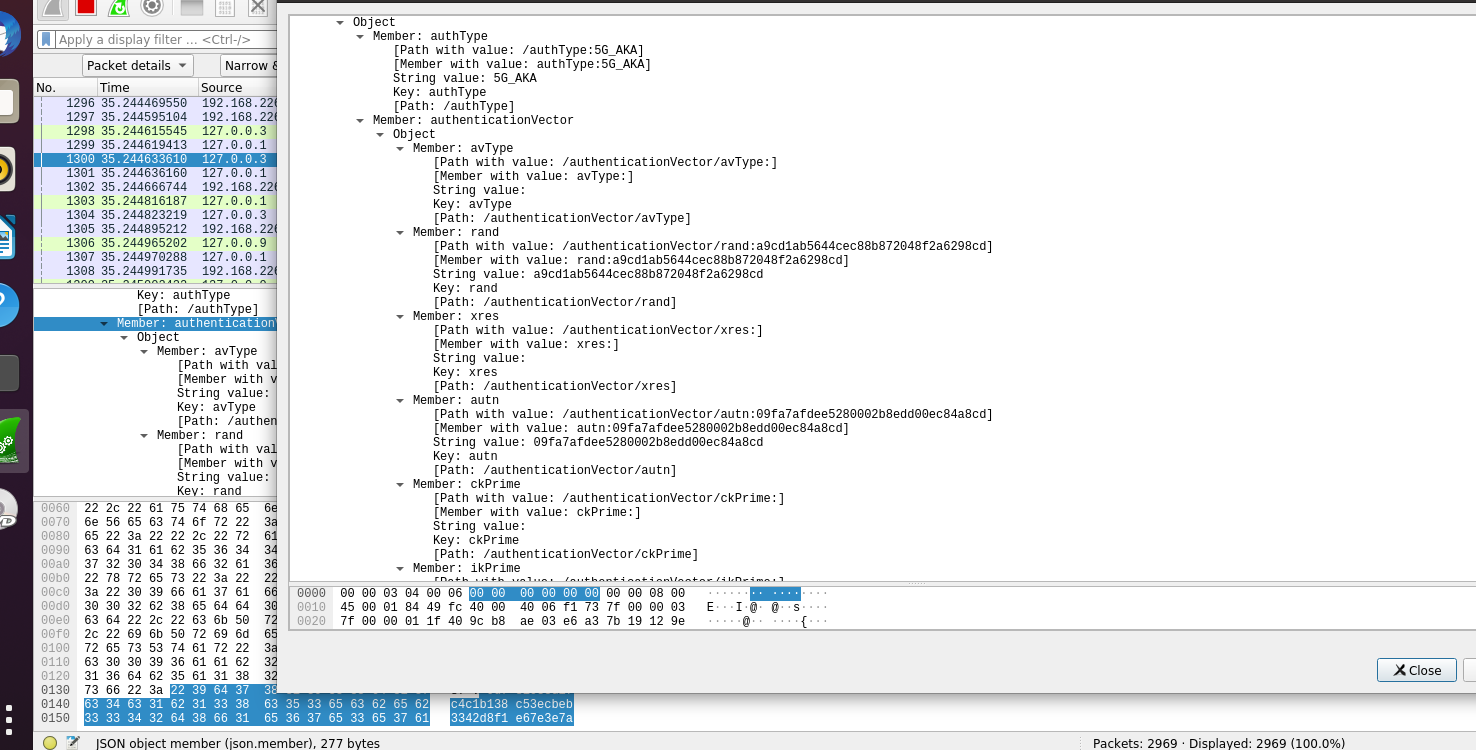
Task: Open the Help icon in dock
Action: [7, 305]
